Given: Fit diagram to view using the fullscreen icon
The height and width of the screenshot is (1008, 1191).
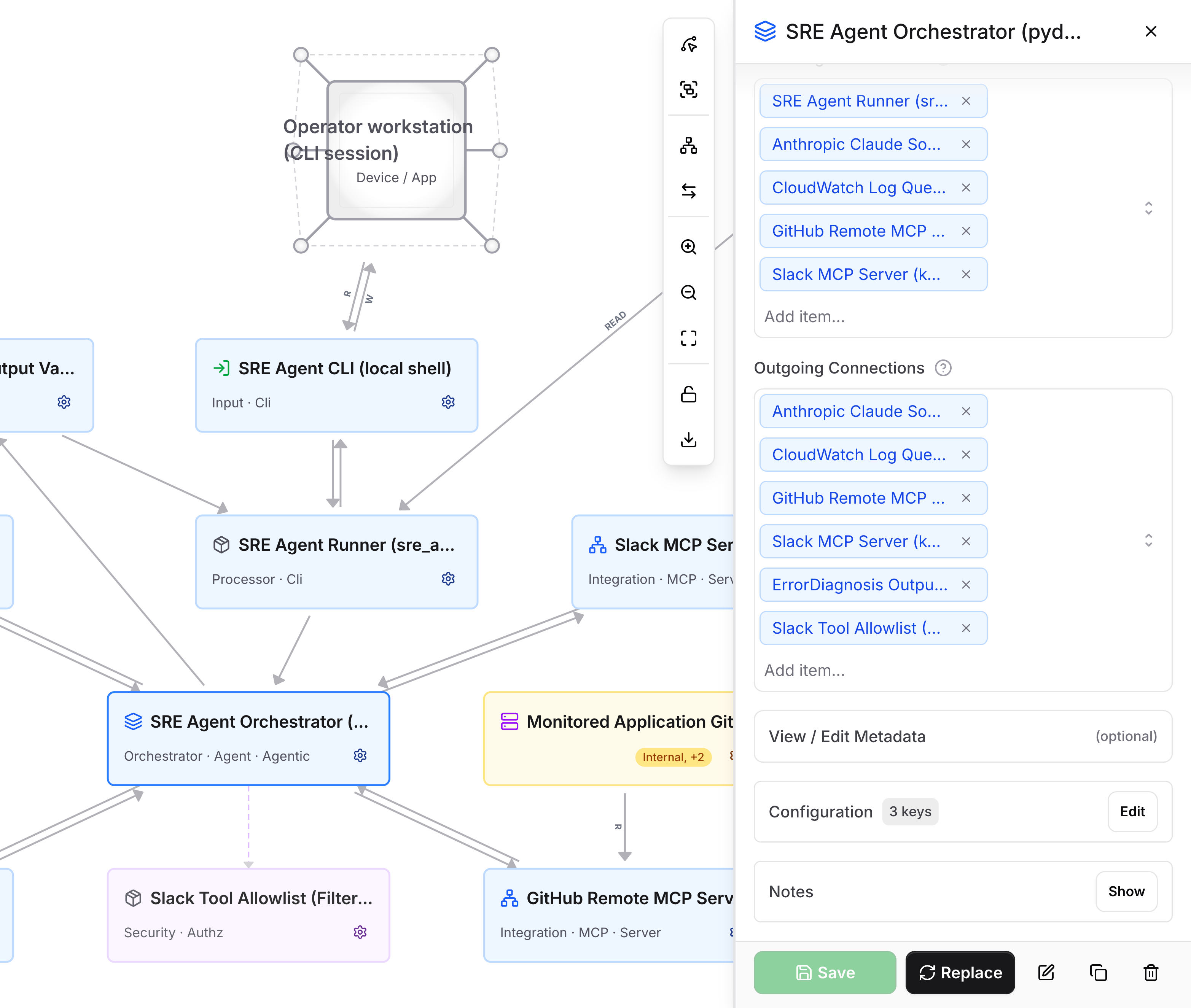Looking at the screenshot, I should (x=689, y=338).
